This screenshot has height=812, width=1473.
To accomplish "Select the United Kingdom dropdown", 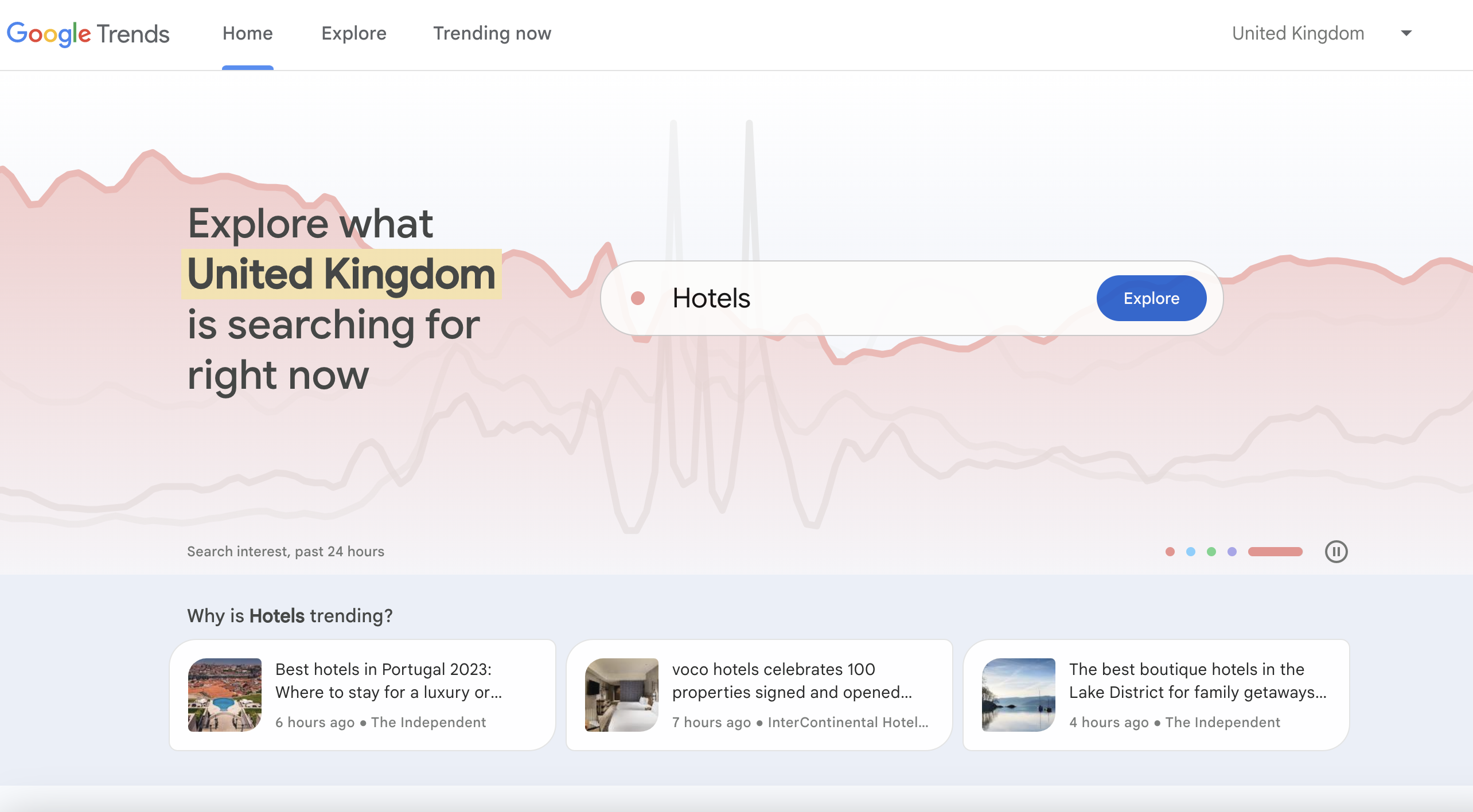I will click(x=1321, y=33).
